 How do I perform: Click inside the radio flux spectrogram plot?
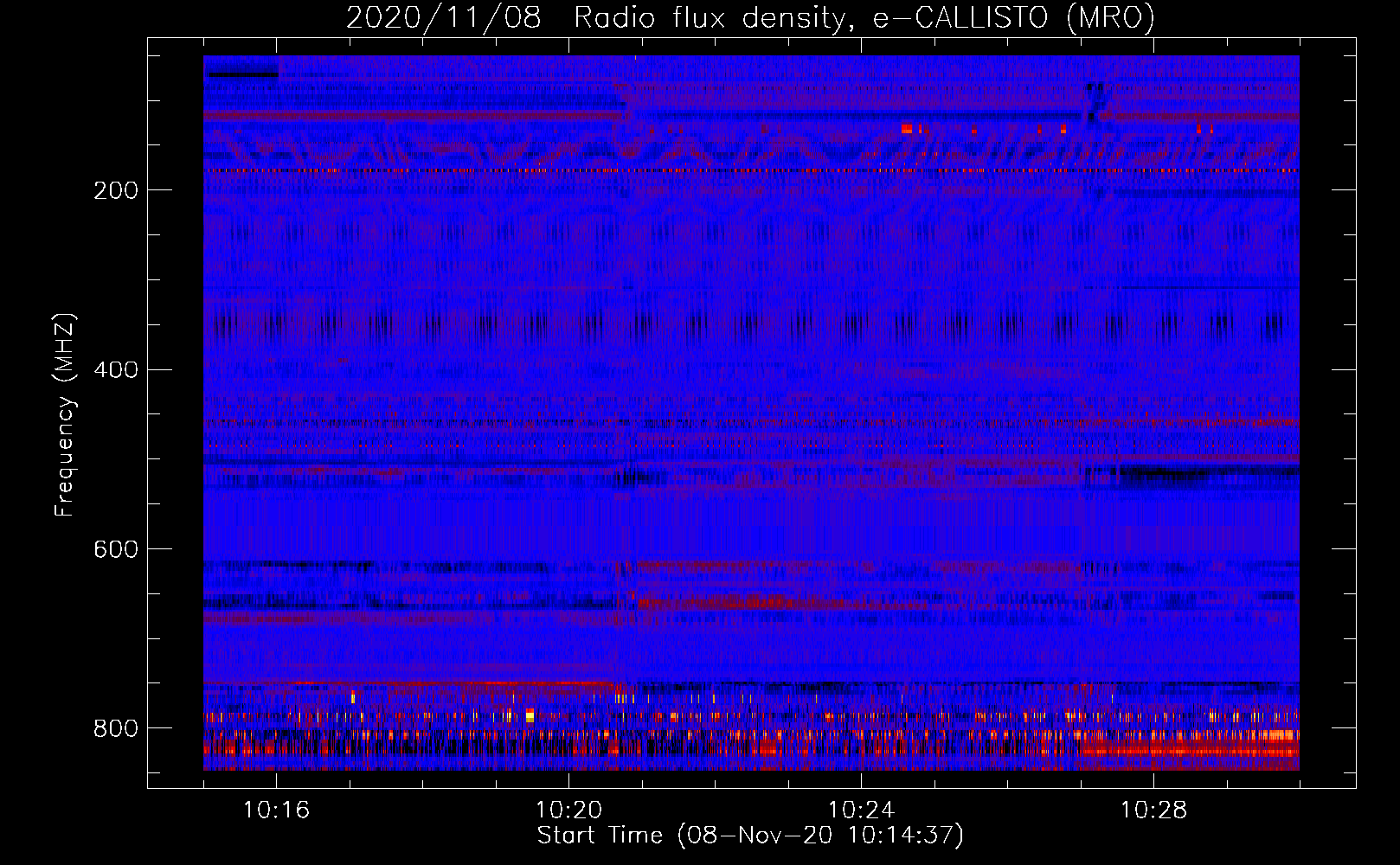(751, 413)
